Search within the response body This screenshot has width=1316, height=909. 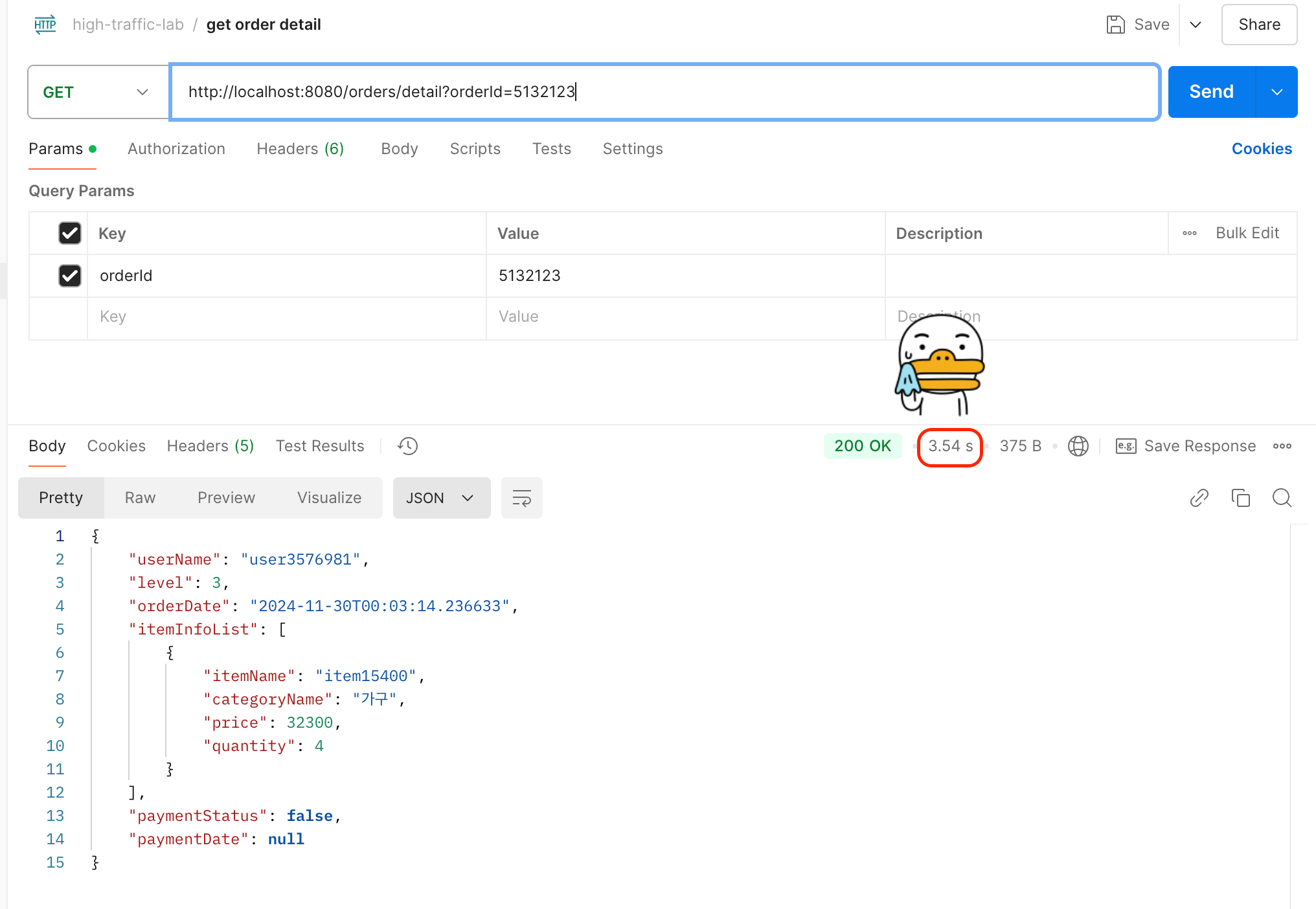(1282, 498)
